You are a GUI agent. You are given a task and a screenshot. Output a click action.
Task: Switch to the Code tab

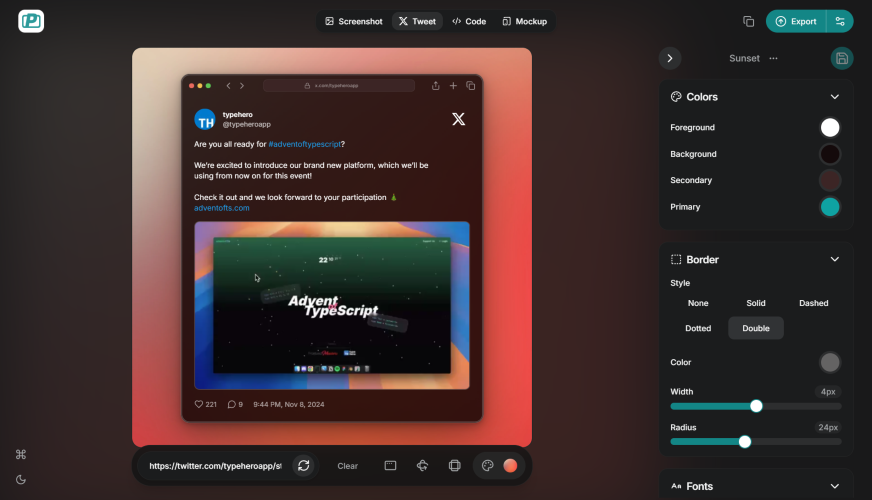point(469,21)
